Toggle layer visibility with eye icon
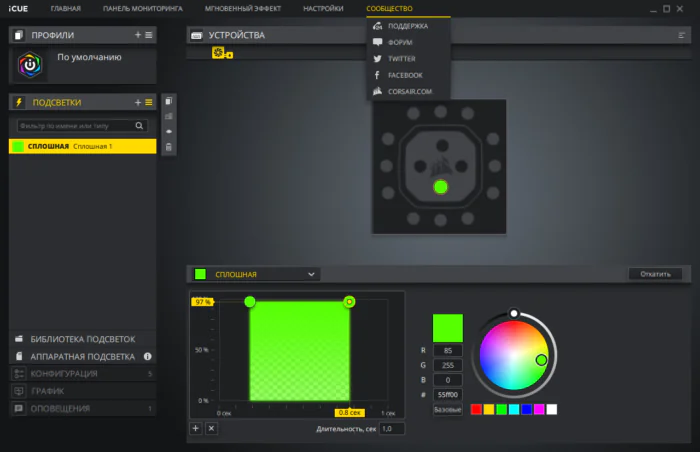Viewport: 700px width, 452px height. pos(169,131)
